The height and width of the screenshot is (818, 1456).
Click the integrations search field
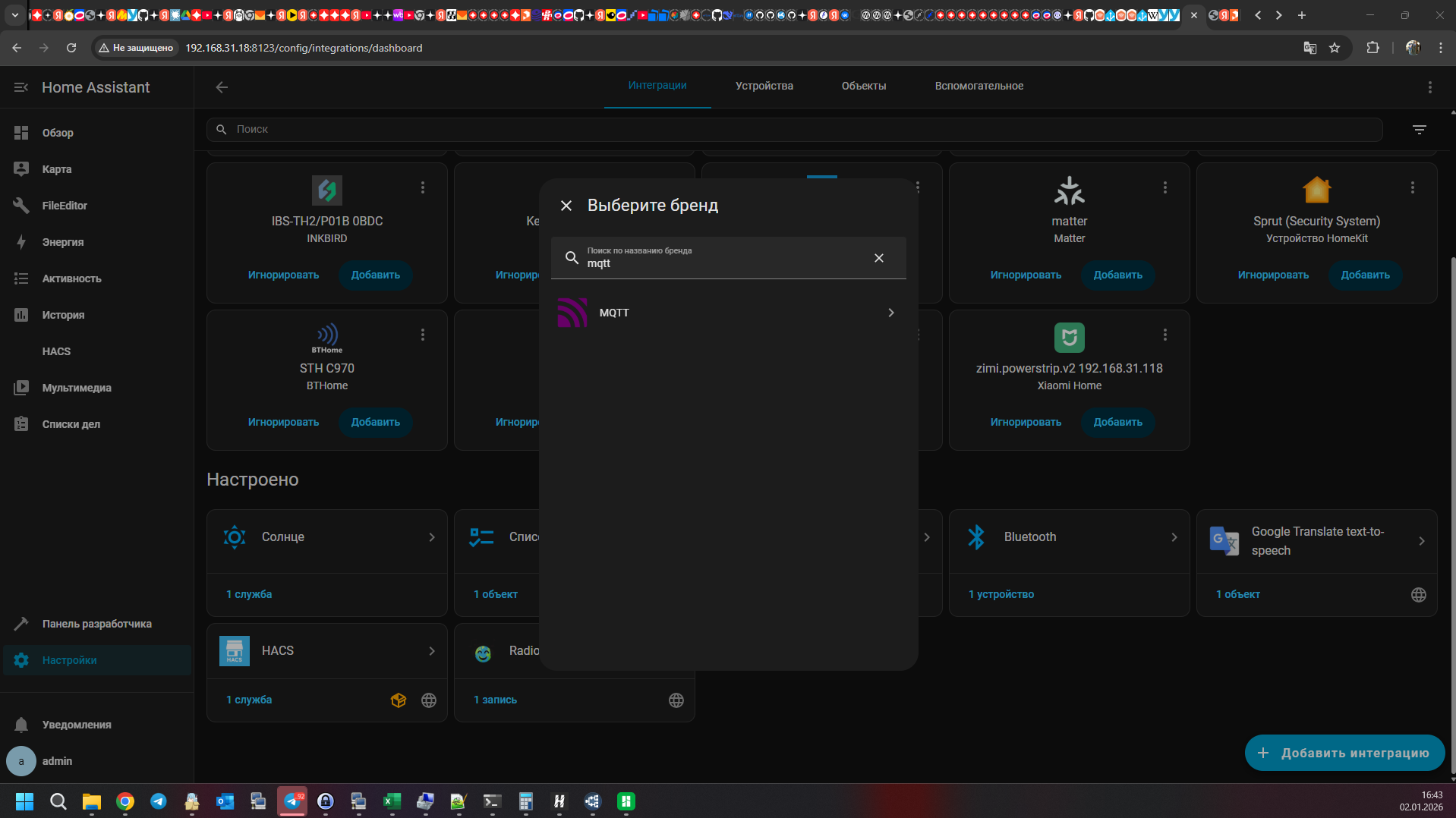(793, 130)
